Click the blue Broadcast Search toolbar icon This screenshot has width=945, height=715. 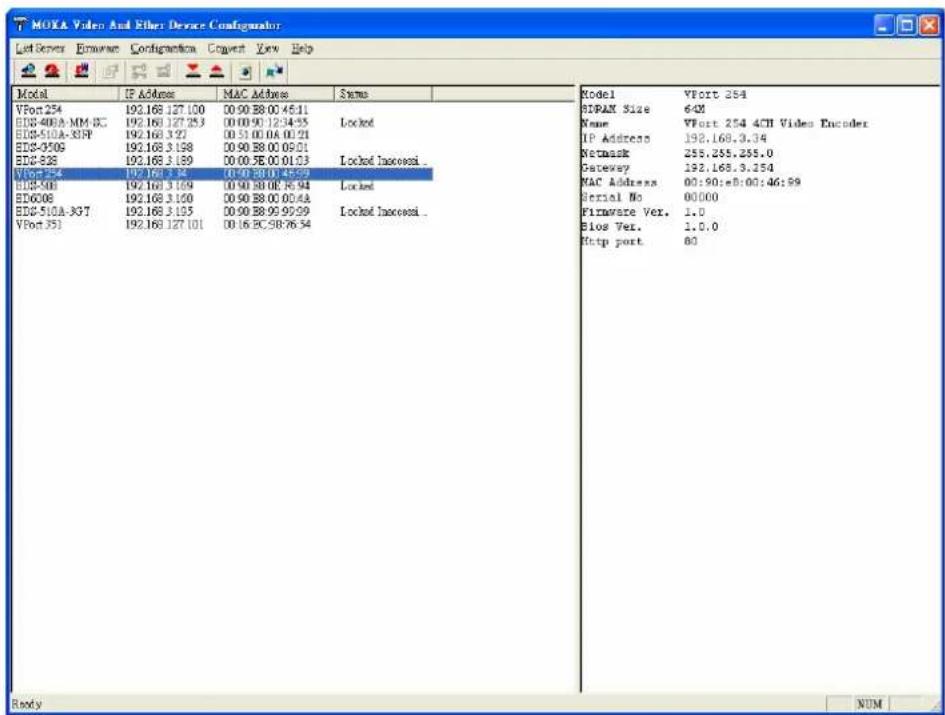coord(28,71)
